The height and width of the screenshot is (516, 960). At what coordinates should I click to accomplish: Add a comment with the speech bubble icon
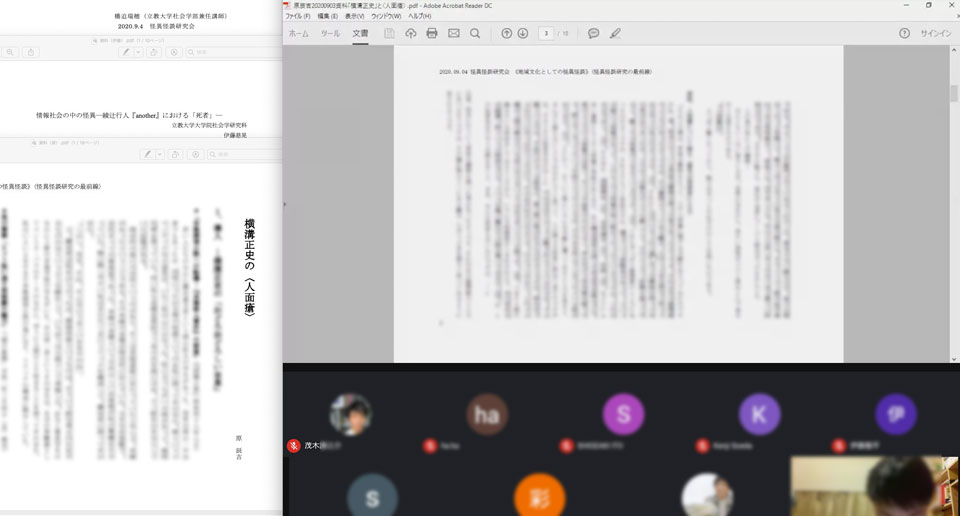point(593,33)
